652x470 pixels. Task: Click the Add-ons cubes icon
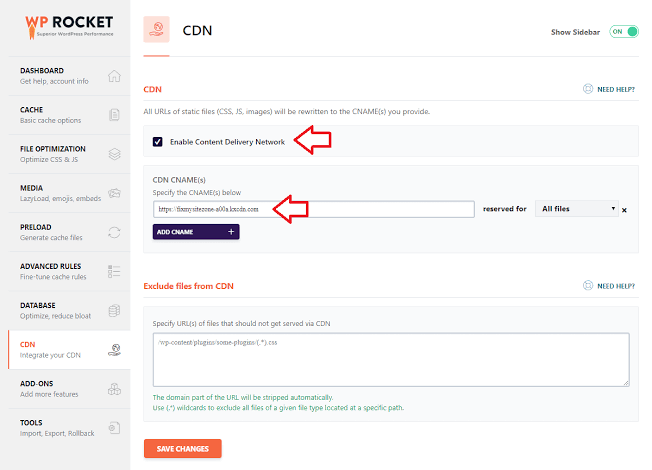(114, 389)
